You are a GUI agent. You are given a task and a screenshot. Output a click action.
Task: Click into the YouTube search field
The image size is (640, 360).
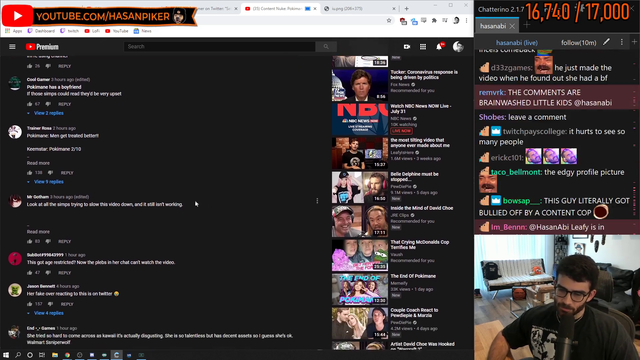(x=220, y=47)
